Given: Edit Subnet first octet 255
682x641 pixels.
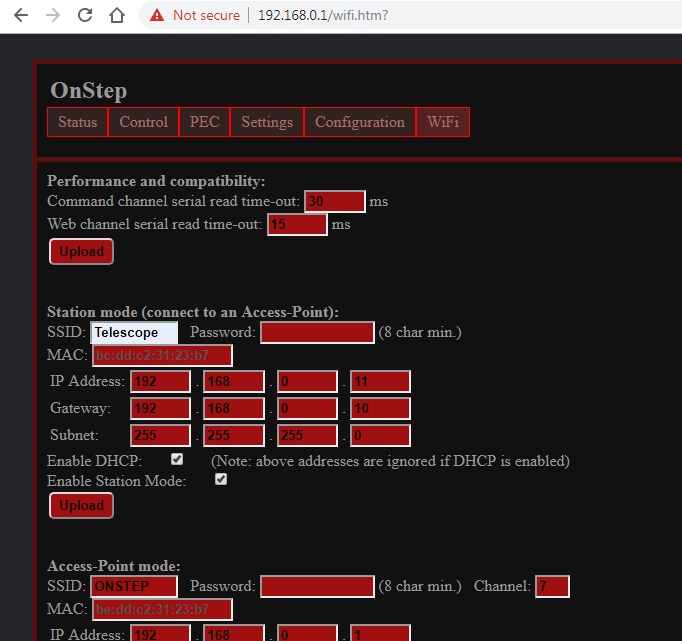Looking at the screenshot, I should tap(160, 435).
